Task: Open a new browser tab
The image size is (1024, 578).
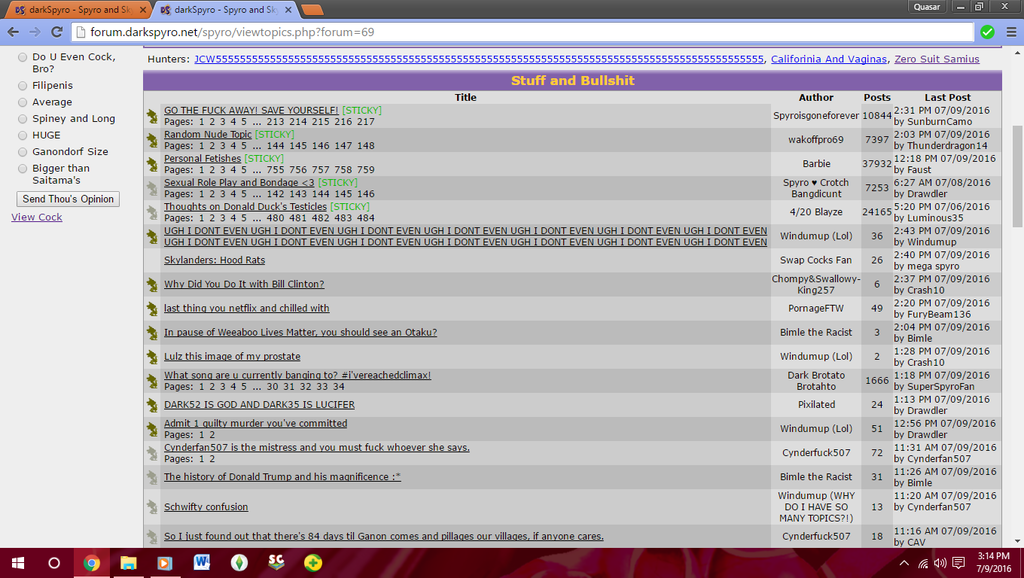Action: [x=311, y=9]
